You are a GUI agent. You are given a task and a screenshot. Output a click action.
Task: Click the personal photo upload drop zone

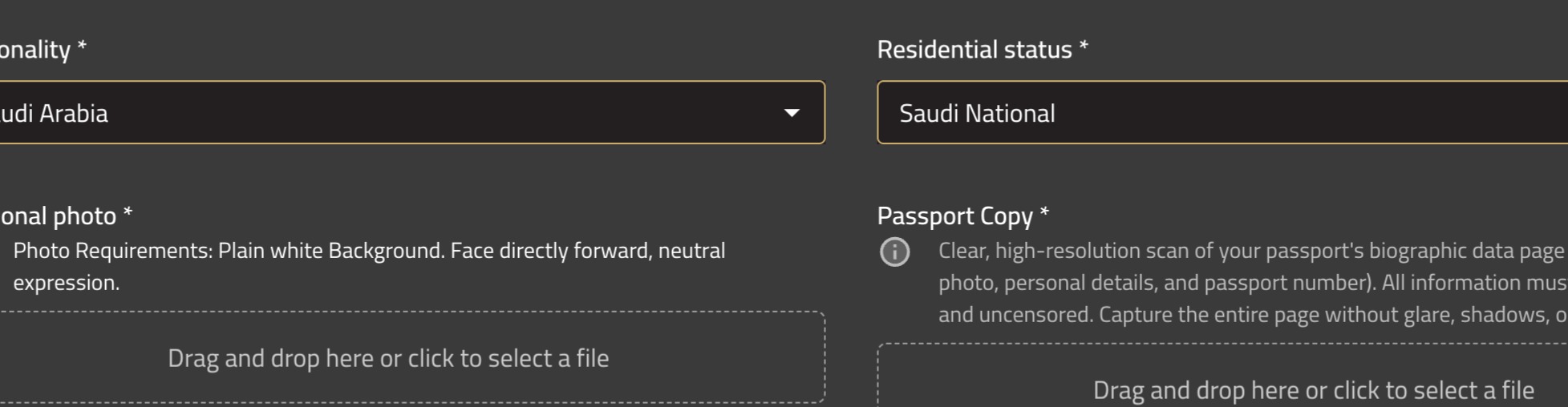pos(412,357)
